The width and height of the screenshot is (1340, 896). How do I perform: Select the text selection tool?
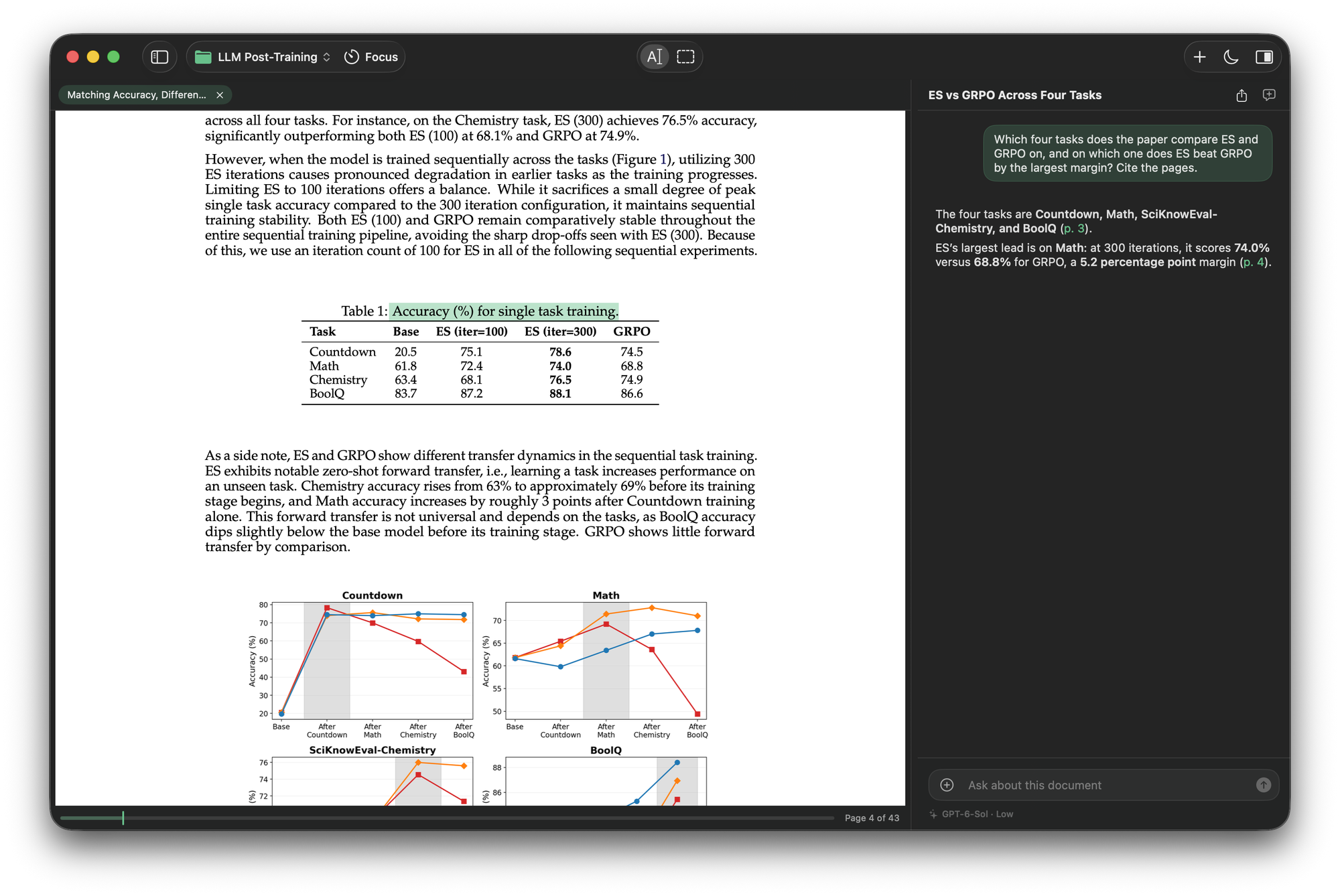click(x=655, y=57)
